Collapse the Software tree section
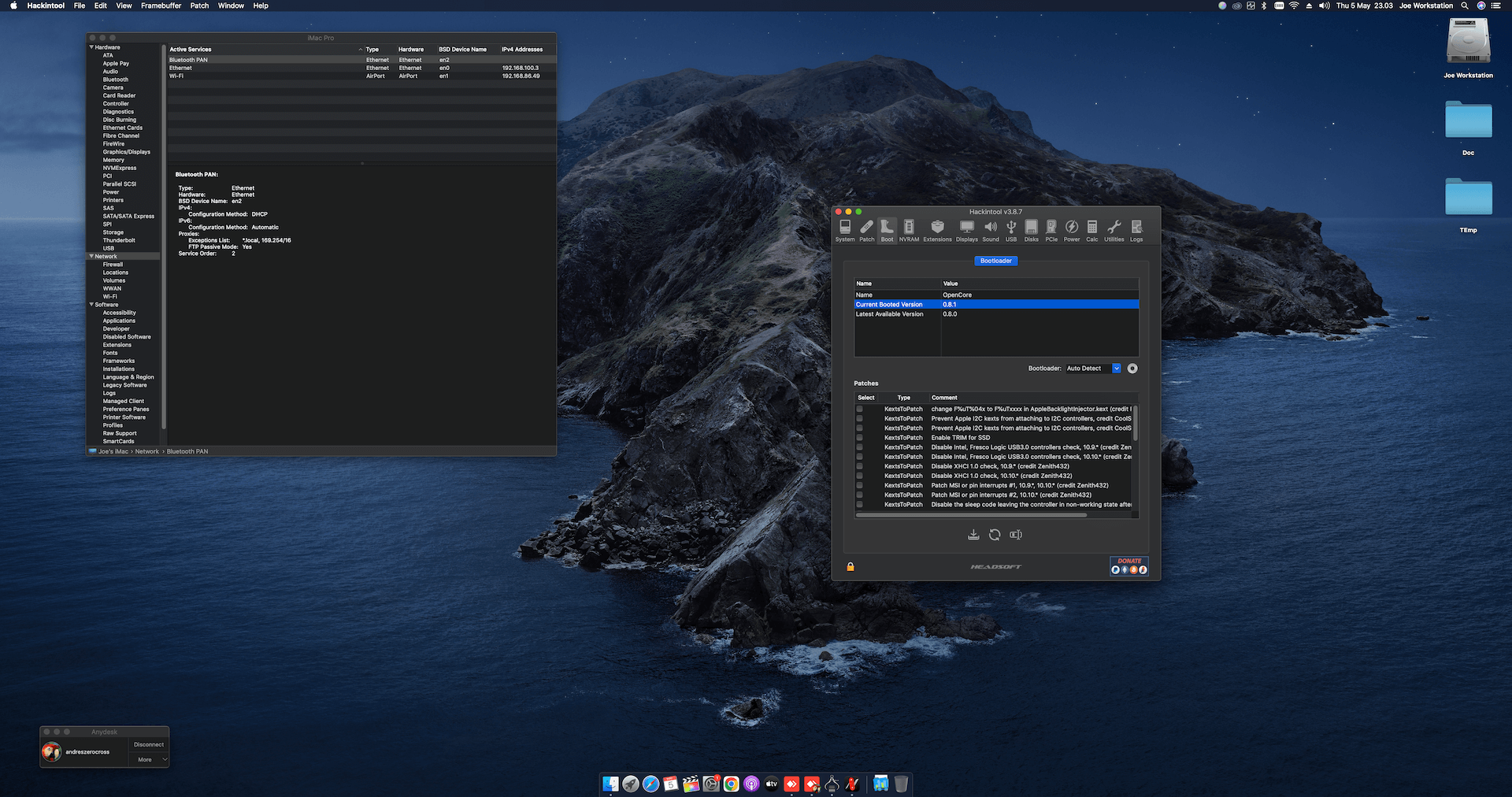 (x=91, y=305)
